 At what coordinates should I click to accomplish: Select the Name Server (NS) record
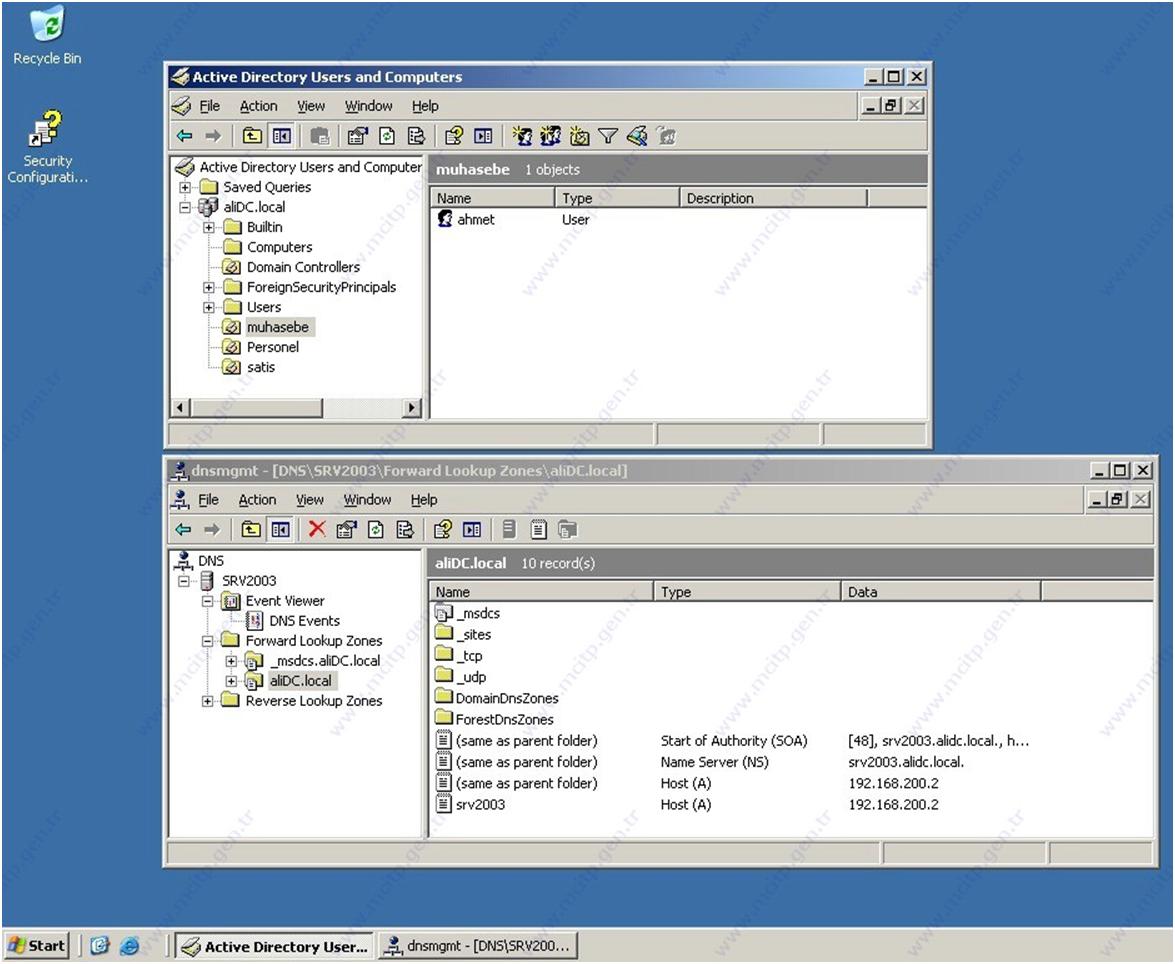click(699, 762)
